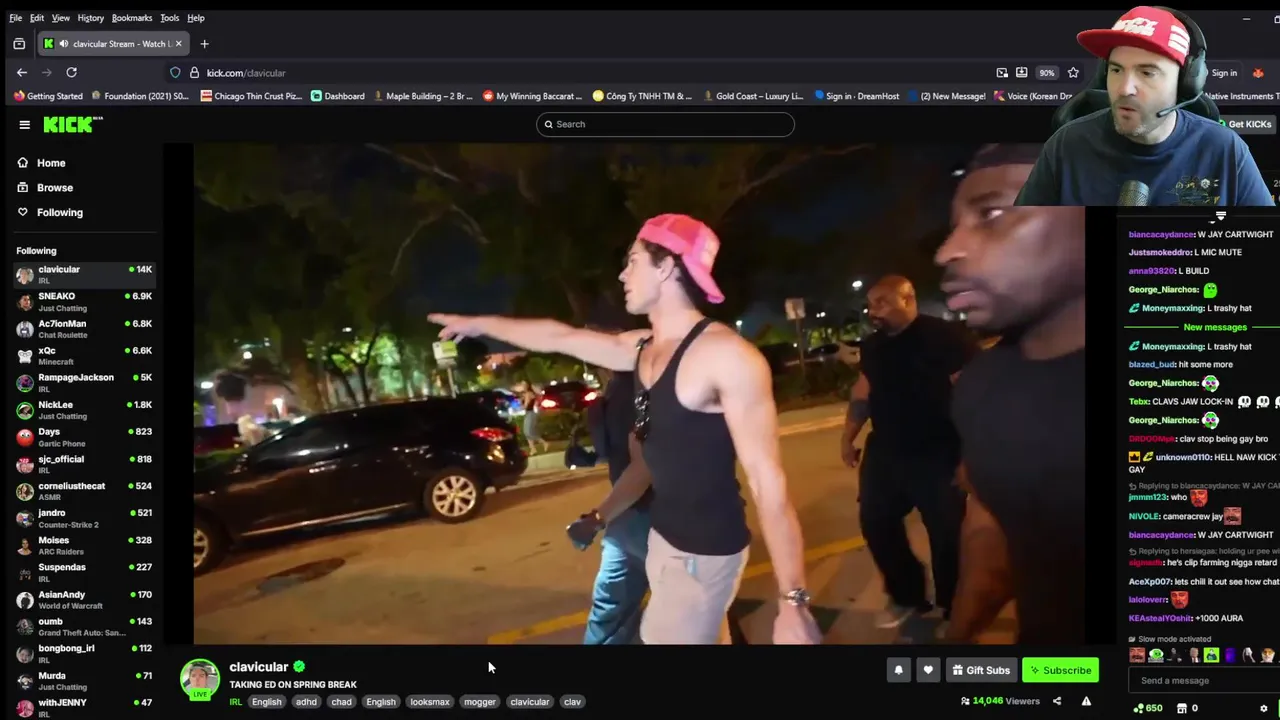The image size is (1280, 720).
Task: Open Firefox tab list button
Action: 19,44
